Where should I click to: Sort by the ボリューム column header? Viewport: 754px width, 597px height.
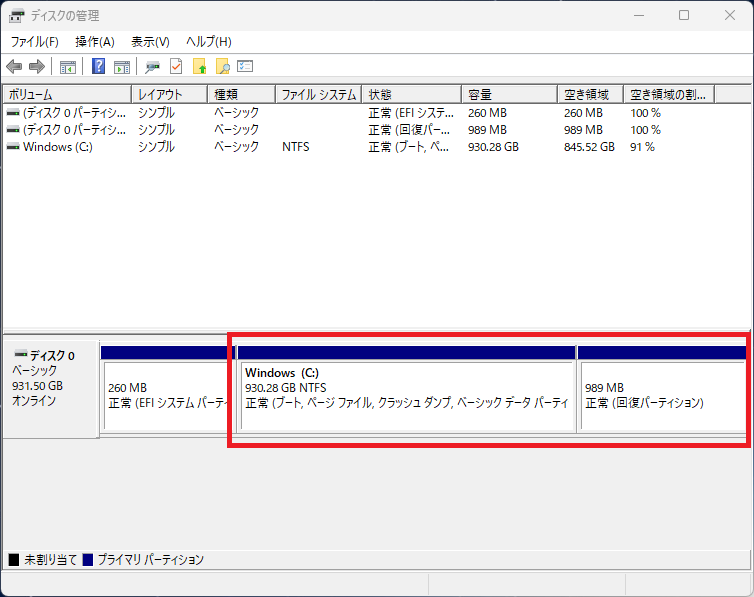coord(66,94)
